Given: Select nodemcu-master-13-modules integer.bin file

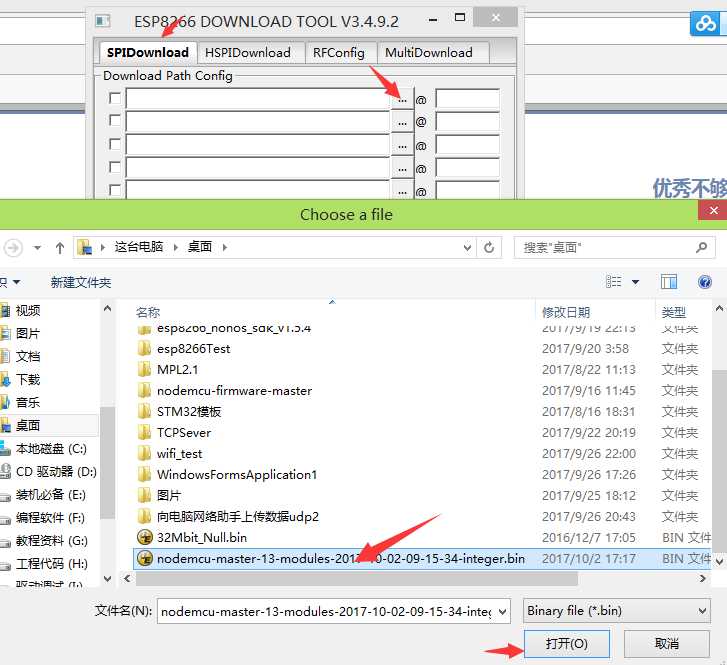Looking at the screenshot, I should 341,559.
